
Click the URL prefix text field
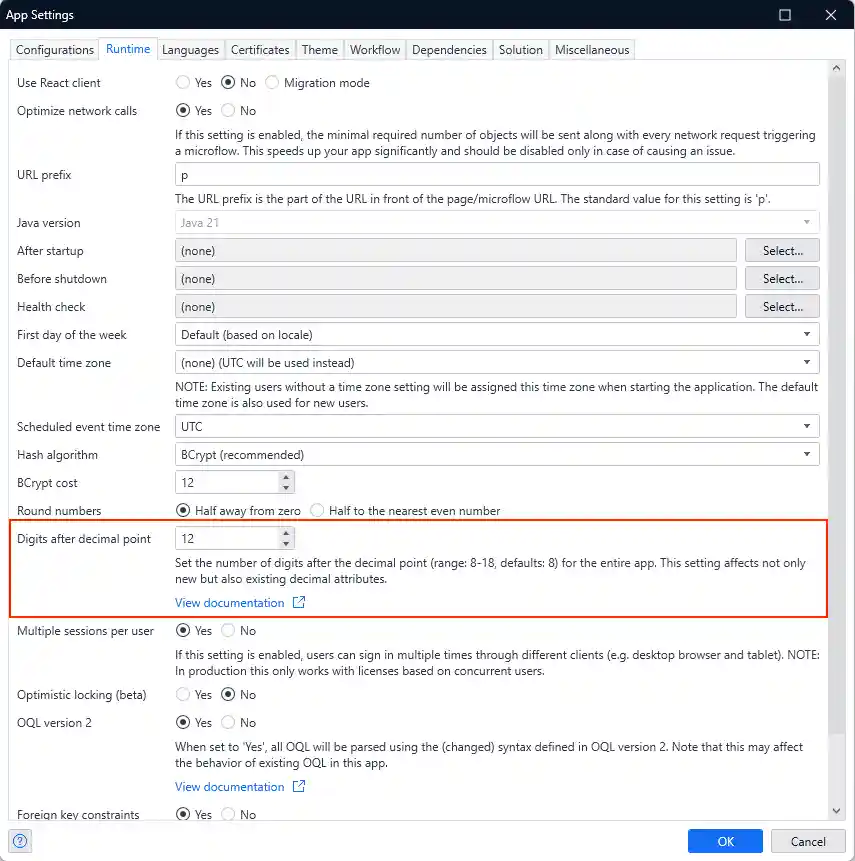click(x=497, y=175)
